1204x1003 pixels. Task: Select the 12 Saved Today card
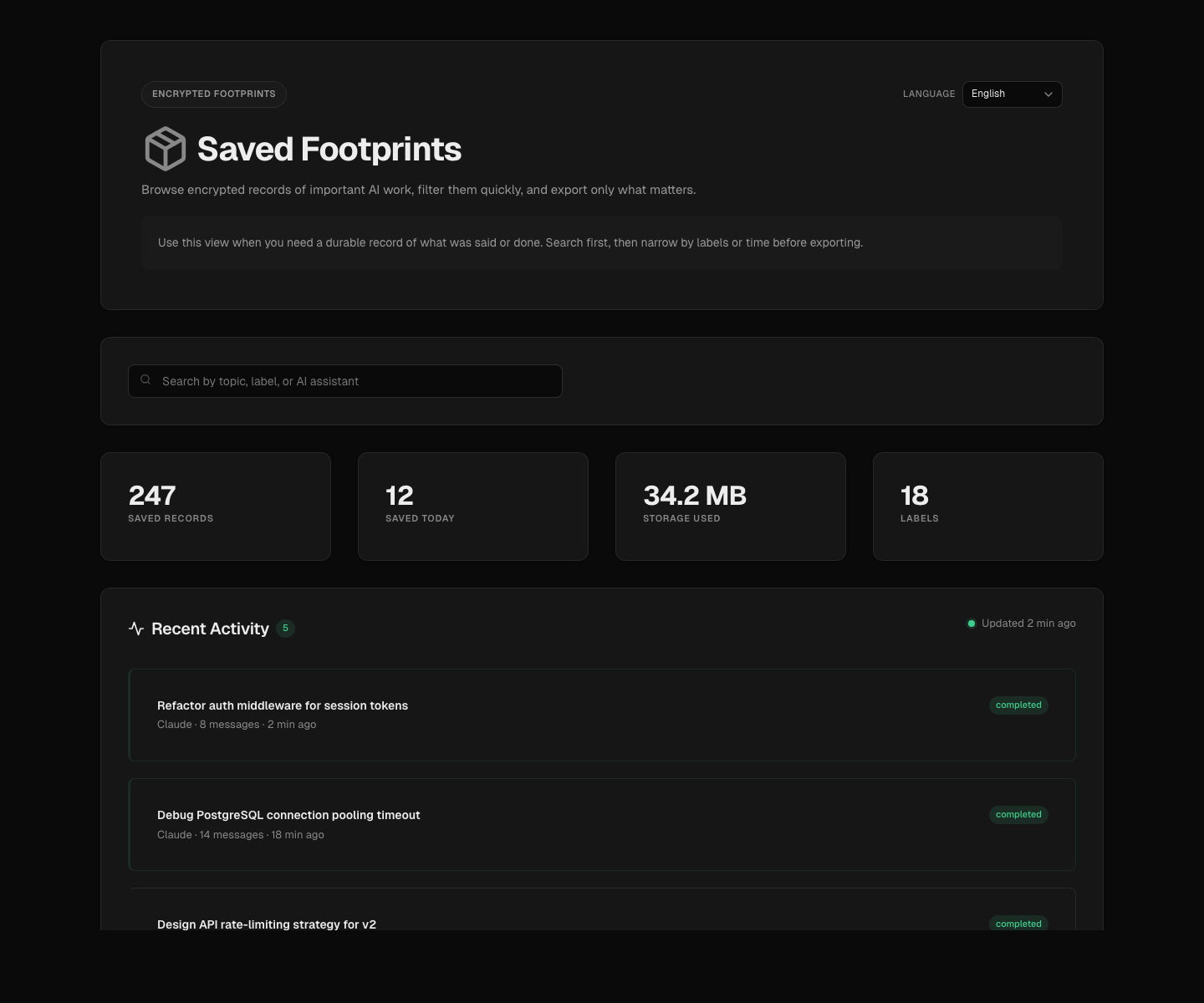[472, 506]
